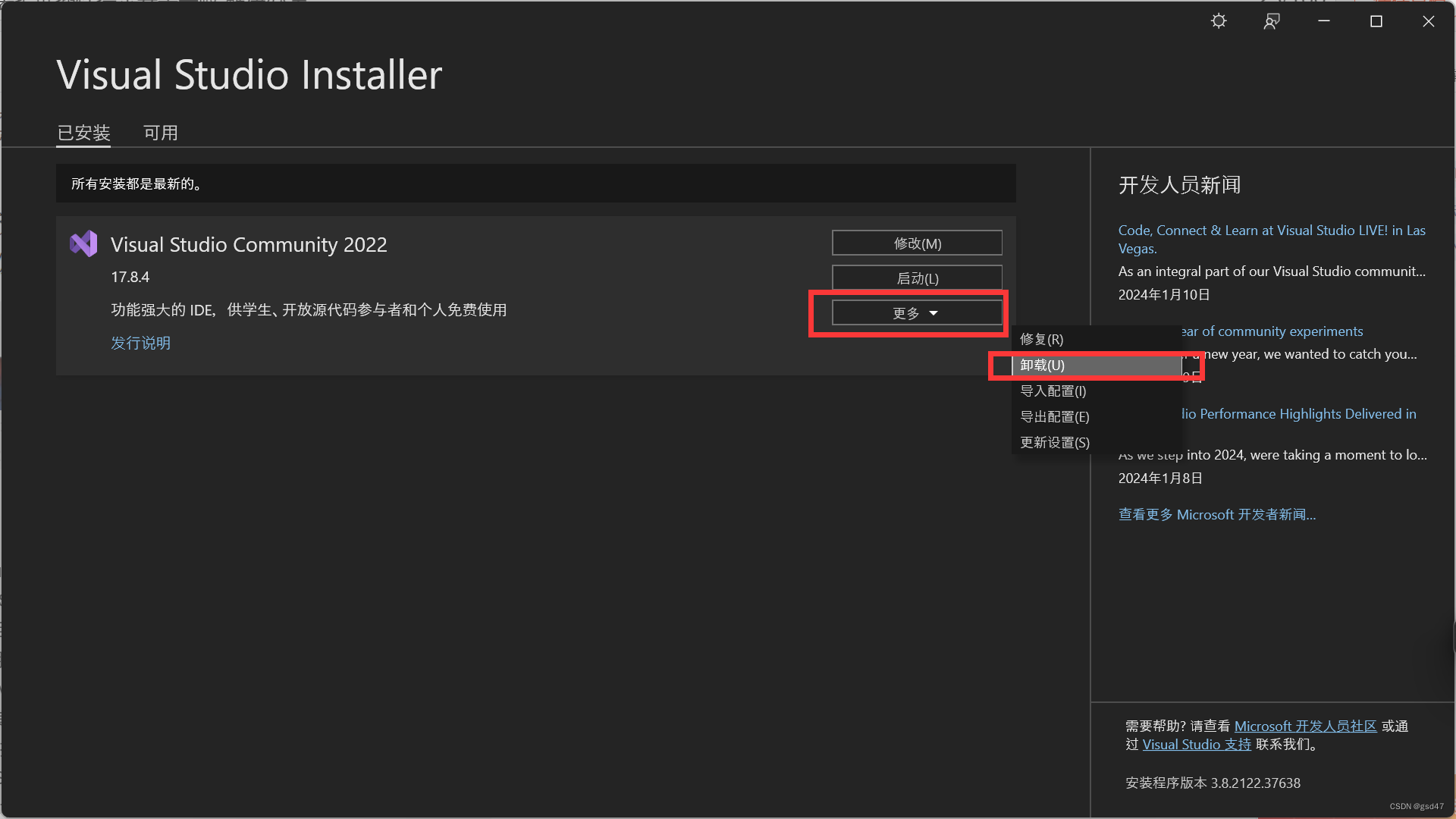This screenshot has width=1456, height=819.
Task: Select 修复(R) from the menu
Action: [1042, 339]
